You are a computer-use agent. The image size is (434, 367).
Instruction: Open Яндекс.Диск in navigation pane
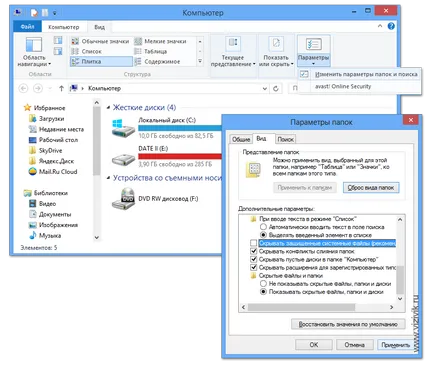(51, 161)
